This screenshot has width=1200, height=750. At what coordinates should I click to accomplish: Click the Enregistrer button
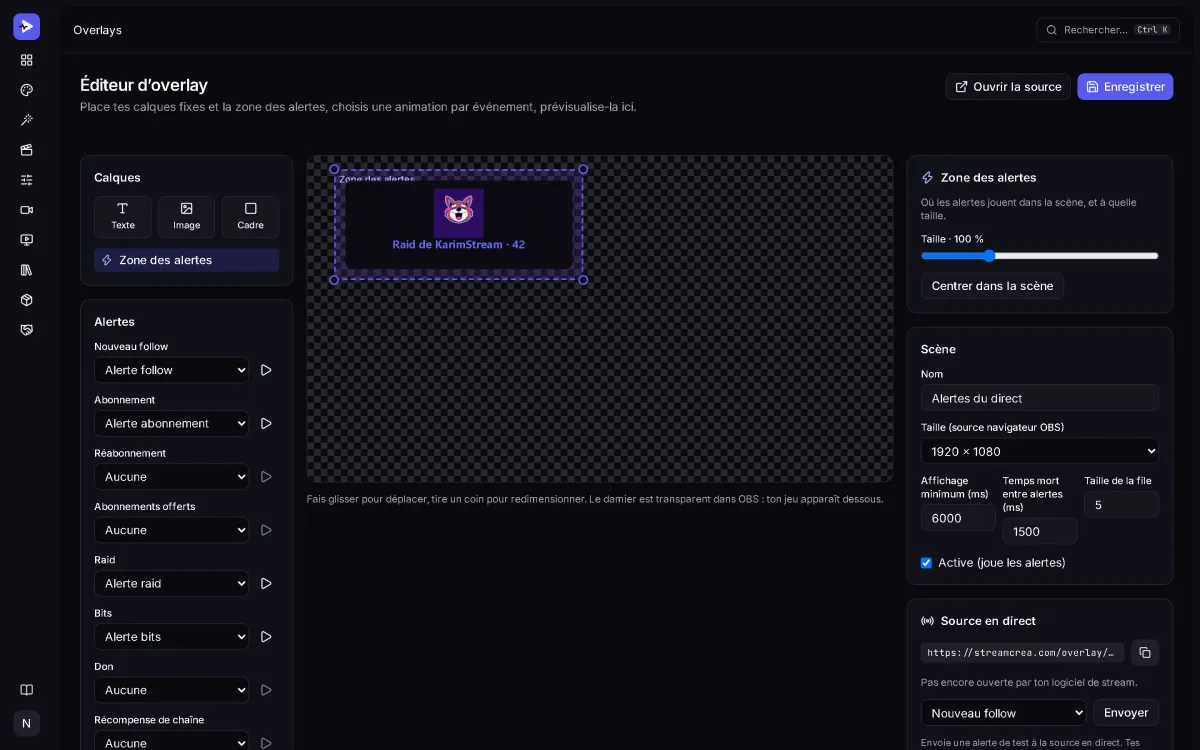1125,87
